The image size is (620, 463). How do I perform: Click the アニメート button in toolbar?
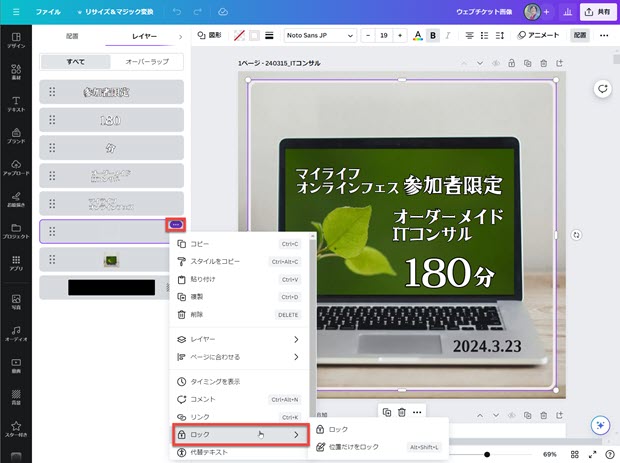pyautogui.click(x=538, y=35)
